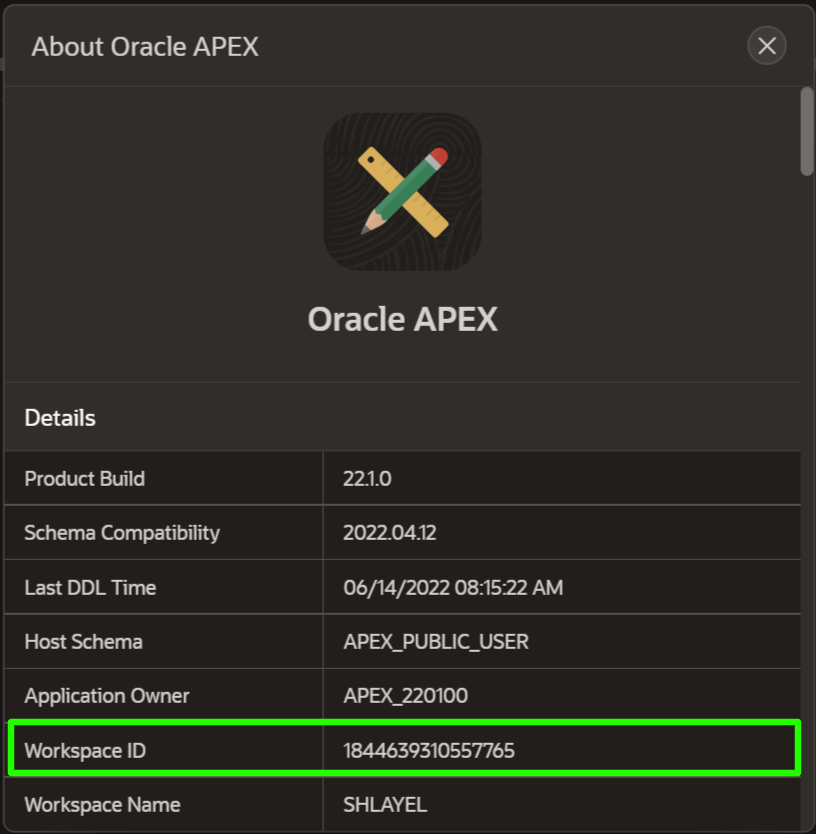Click the 'Product Build' label
Viewport: 816px width, 834px height.
coord(85,479)
